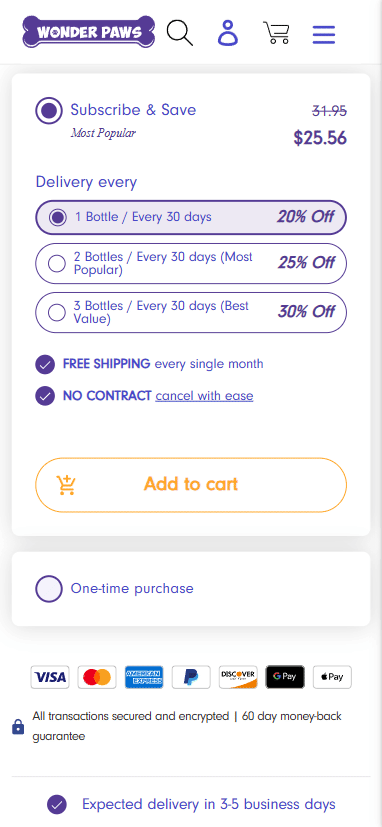
Task: Click the Wonder Paws logo
Action: tap(89, 32)
